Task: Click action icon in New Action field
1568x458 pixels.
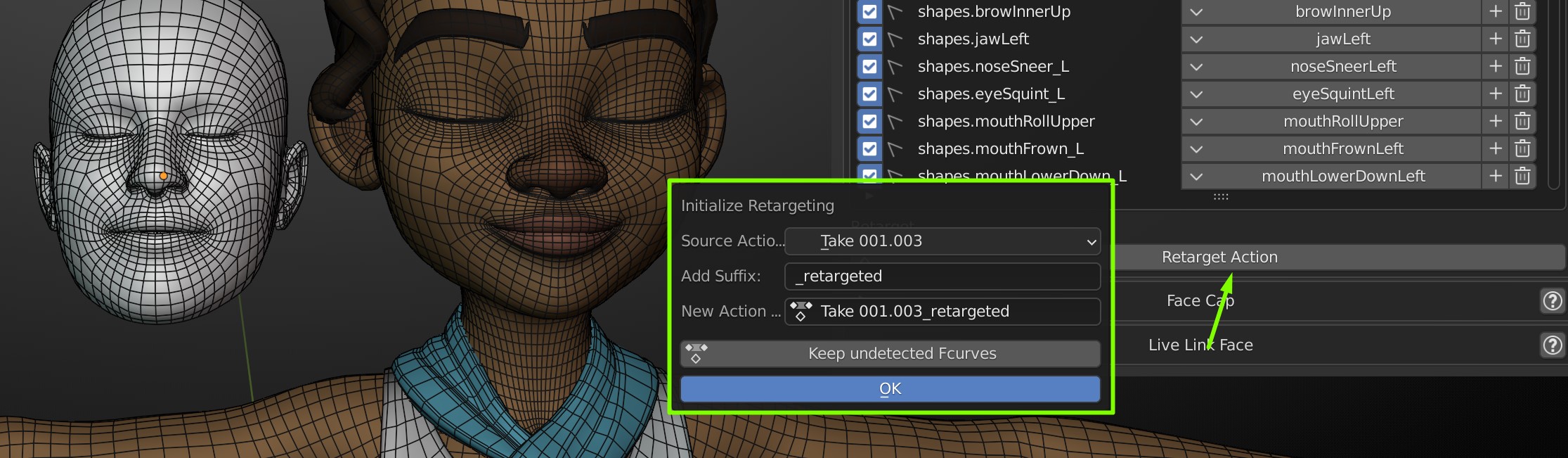Action: pos(801,311)
